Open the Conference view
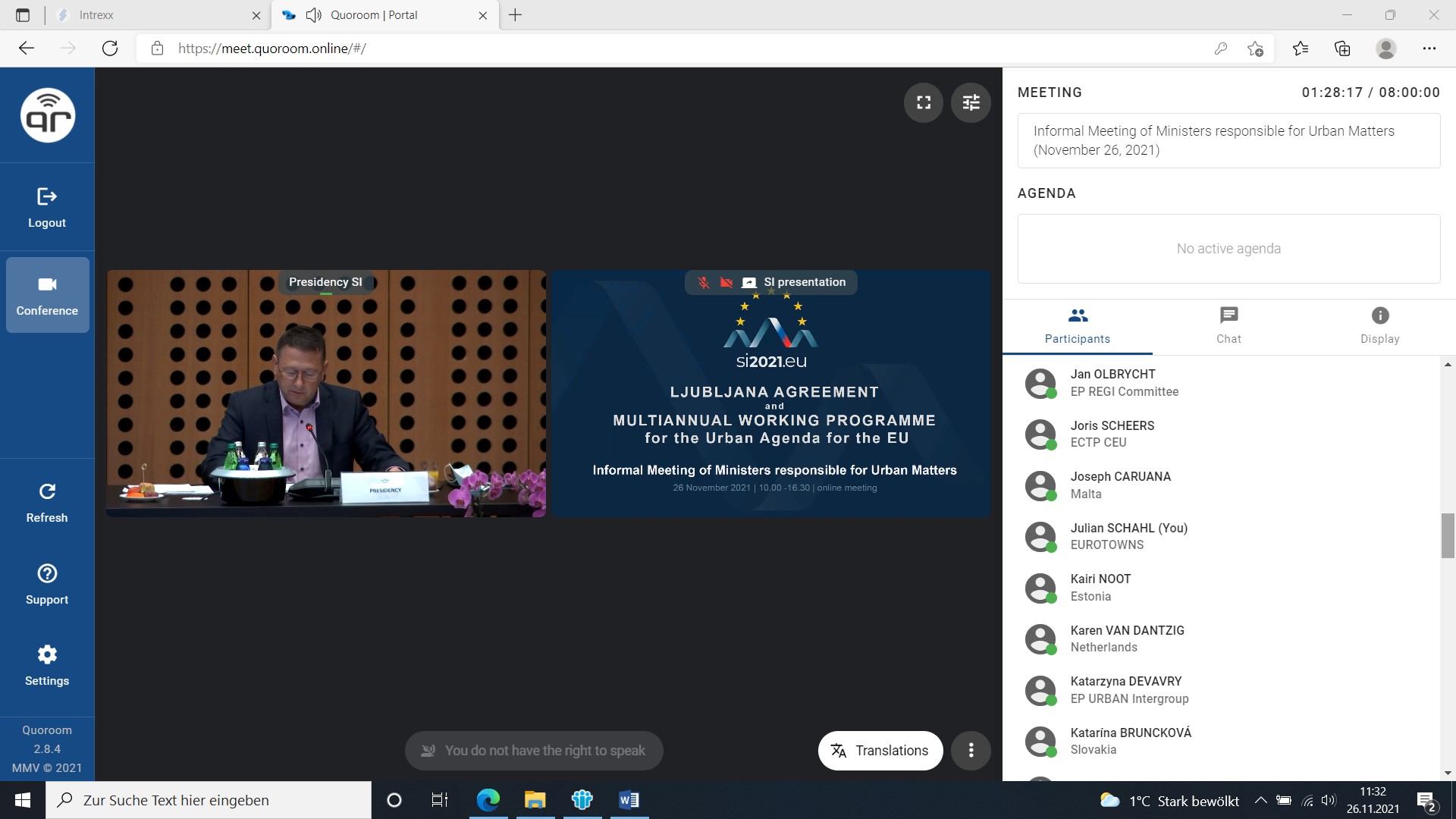 point(47,295)
